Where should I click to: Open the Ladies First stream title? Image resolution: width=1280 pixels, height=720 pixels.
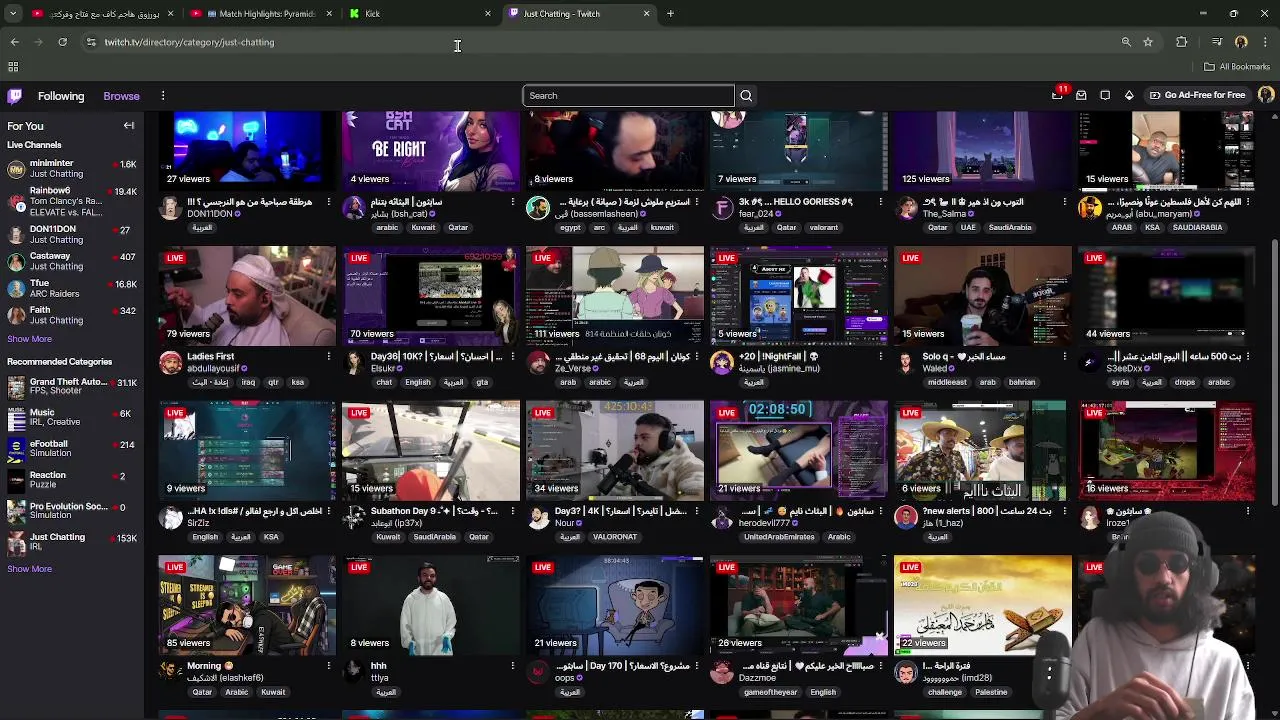[210, 356]
